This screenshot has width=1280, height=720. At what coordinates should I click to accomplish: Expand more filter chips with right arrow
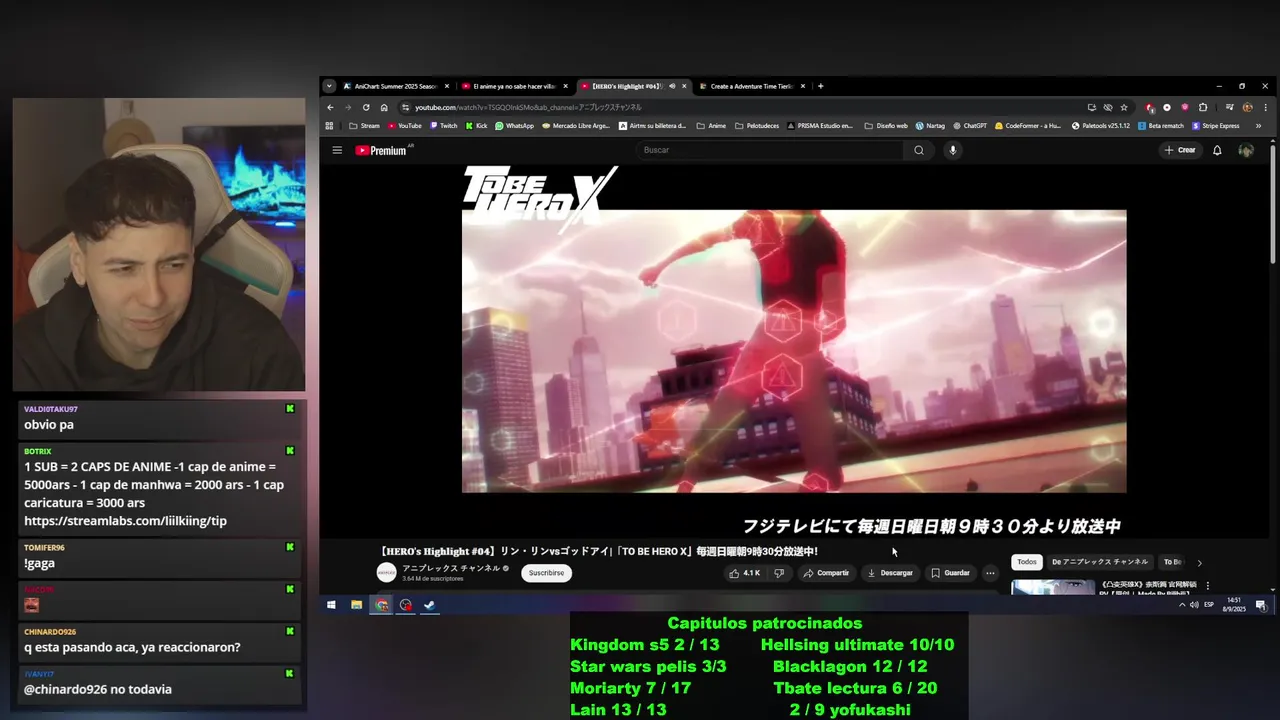coord(1199,563)
